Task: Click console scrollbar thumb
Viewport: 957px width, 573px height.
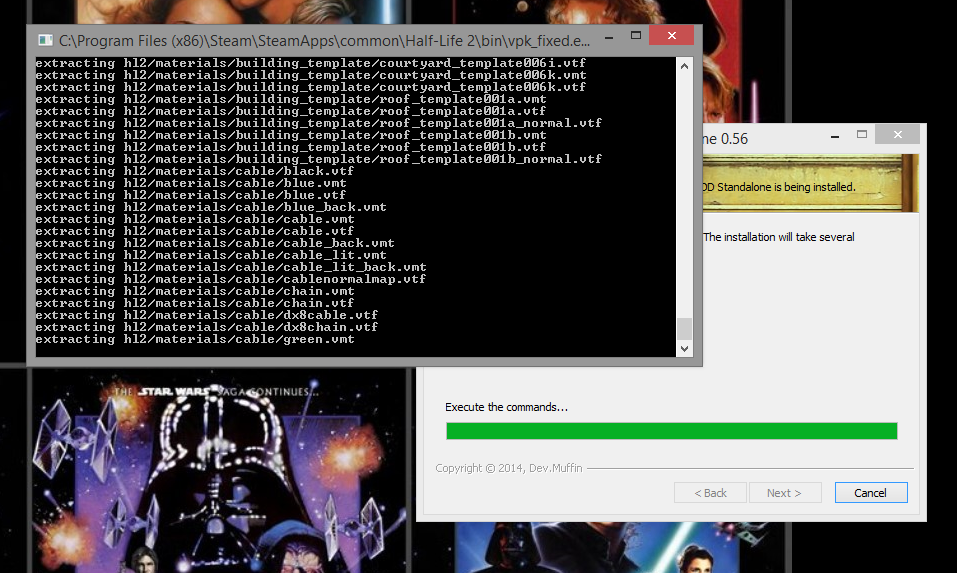Action: 684,328
